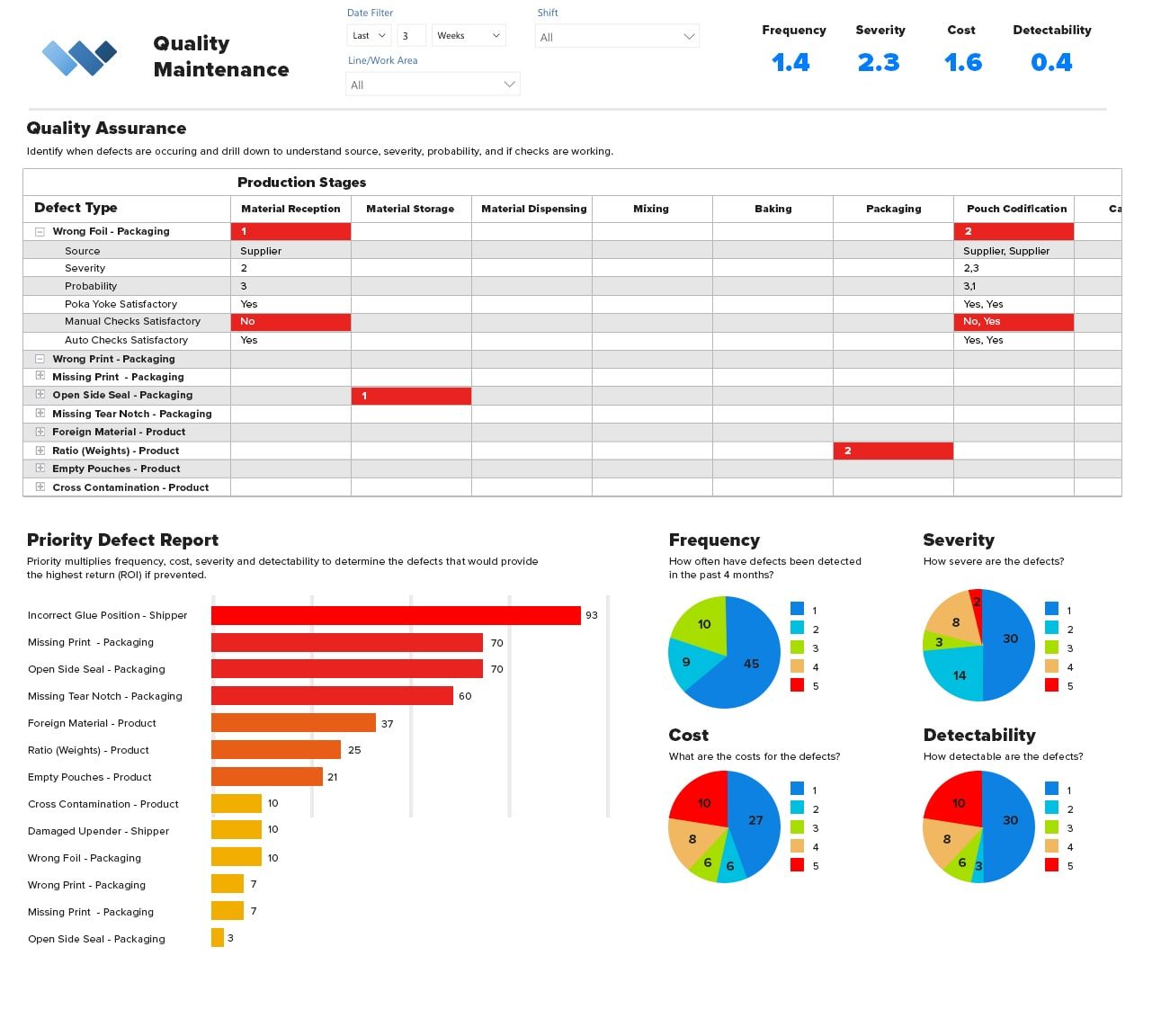The width and height of the screenshot is (1170, 1036).
Task: Click the Quality Maintenance logo icon
Action: (x=79, y=56)
